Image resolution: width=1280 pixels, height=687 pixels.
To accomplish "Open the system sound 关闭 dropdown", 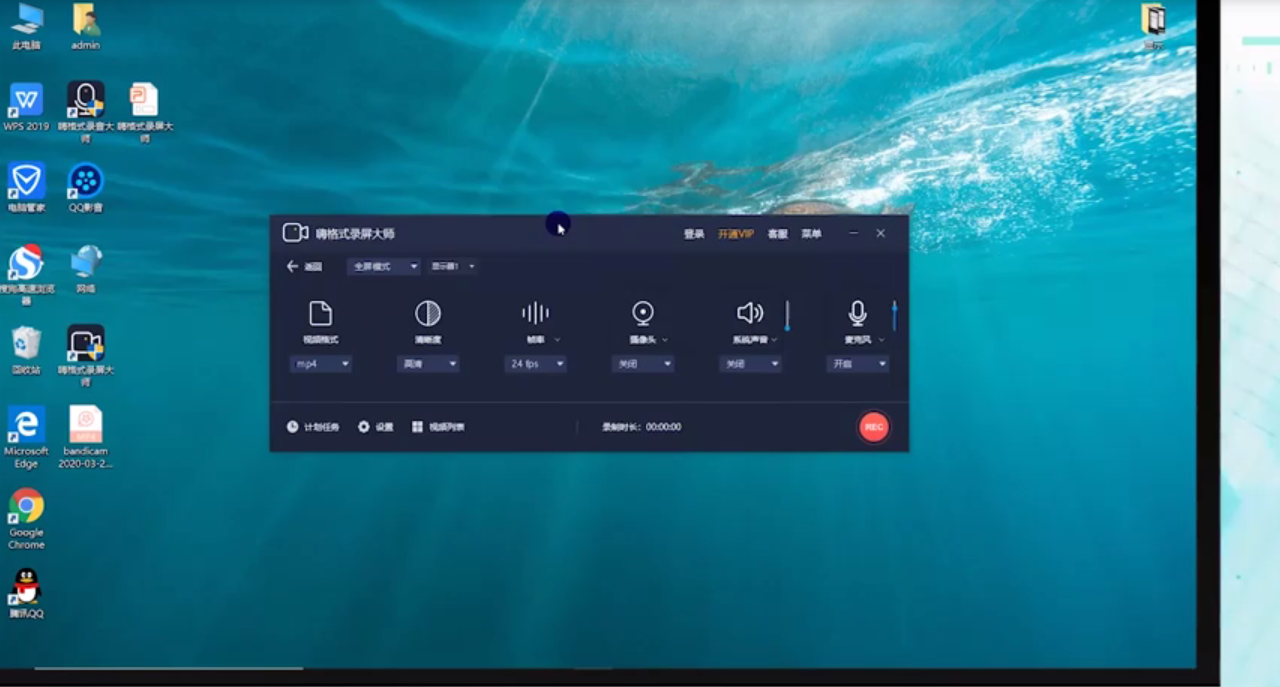I will click(x=750, y=364).
